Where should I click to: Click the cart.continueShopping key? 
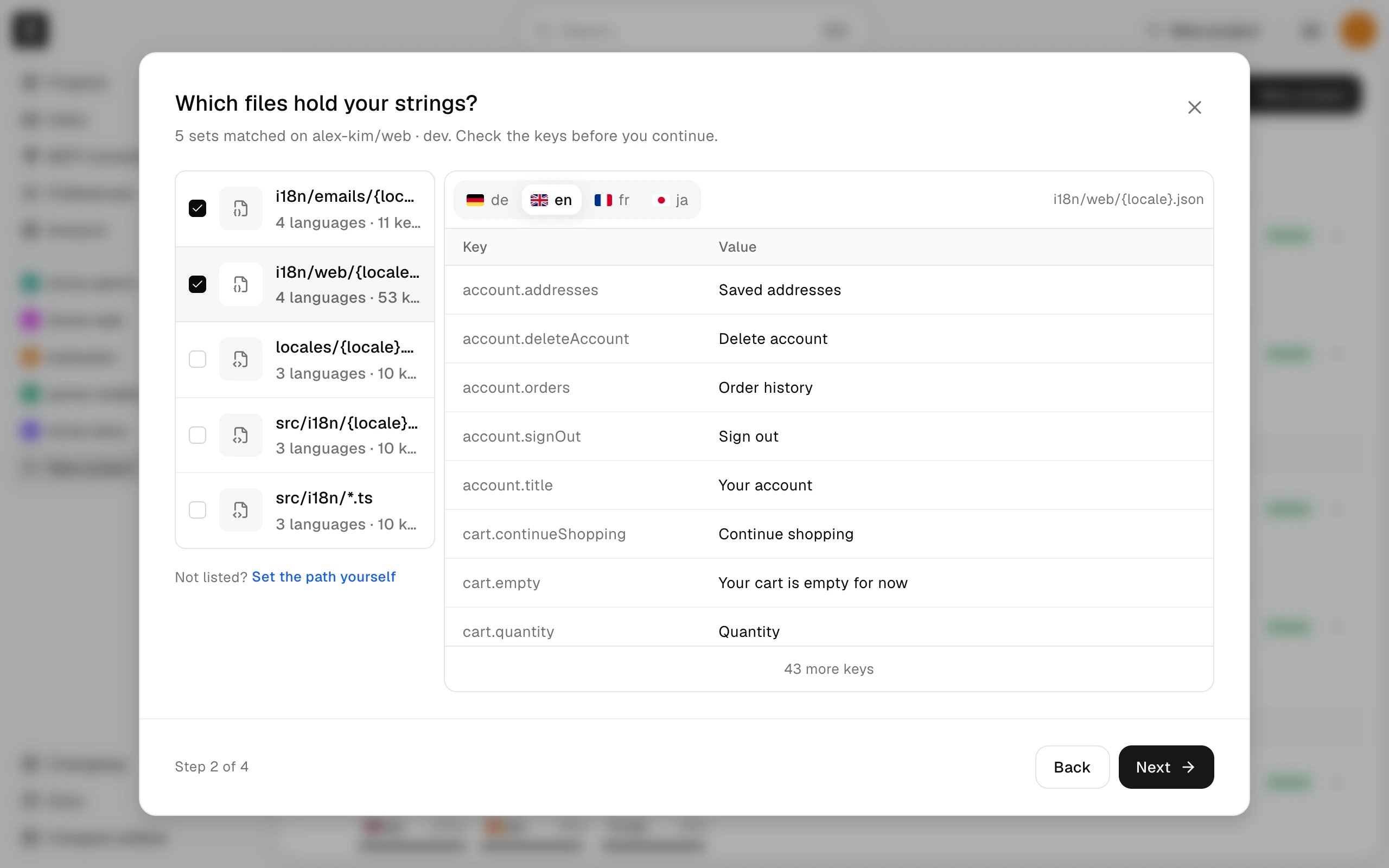click(544, 534)
